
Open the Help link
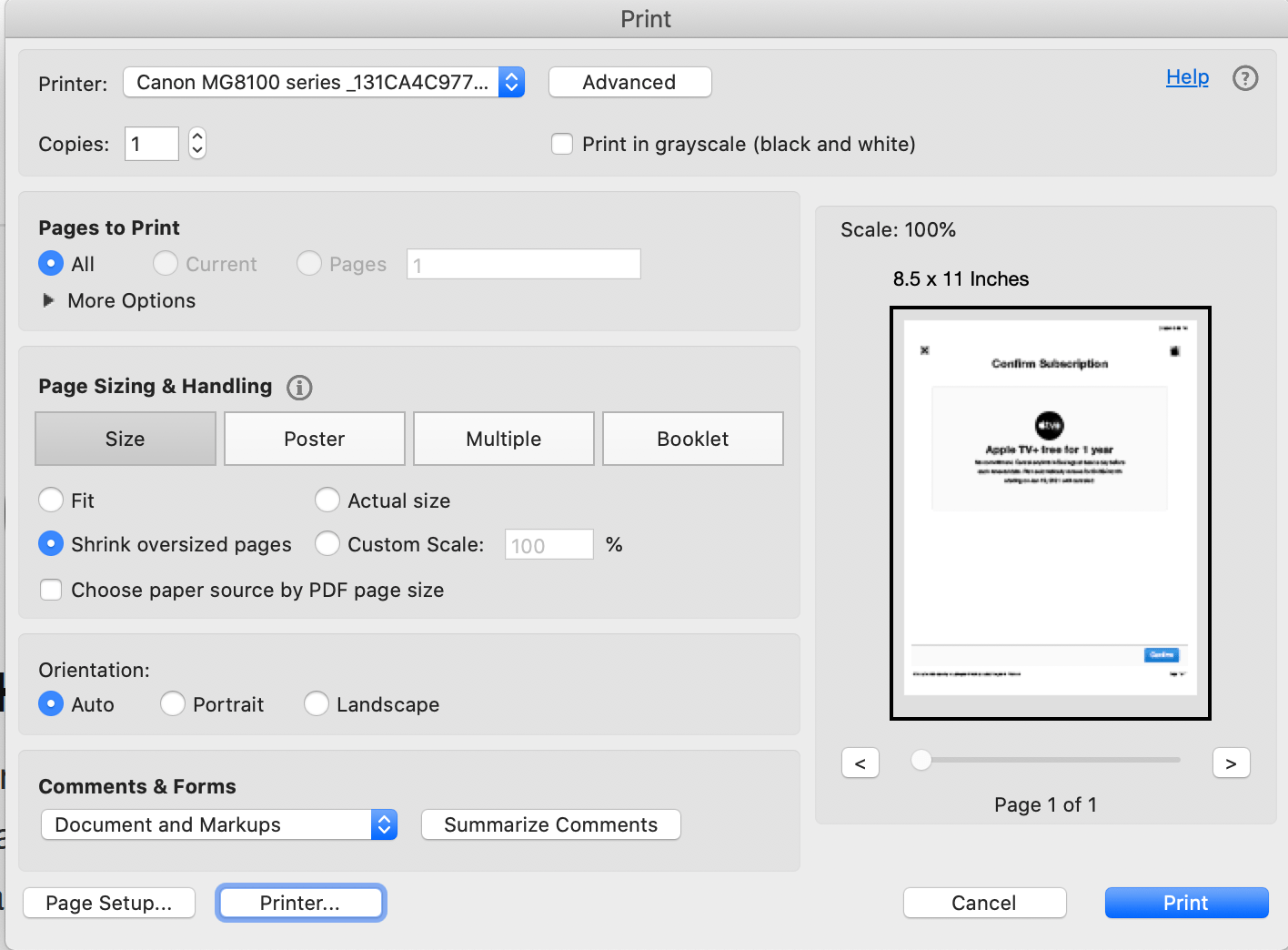1187,77
